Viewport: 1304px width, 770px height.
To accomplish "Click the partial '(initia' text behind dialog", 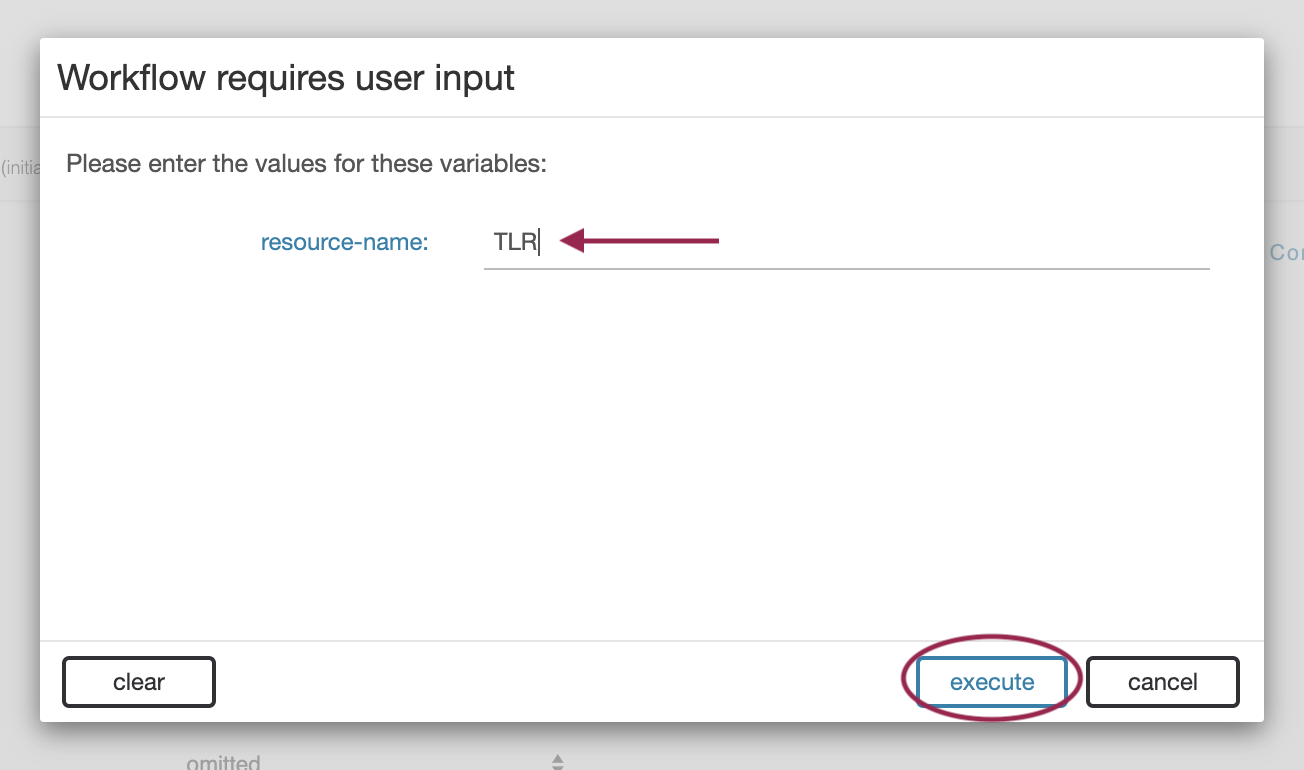I will click(19, 167).
